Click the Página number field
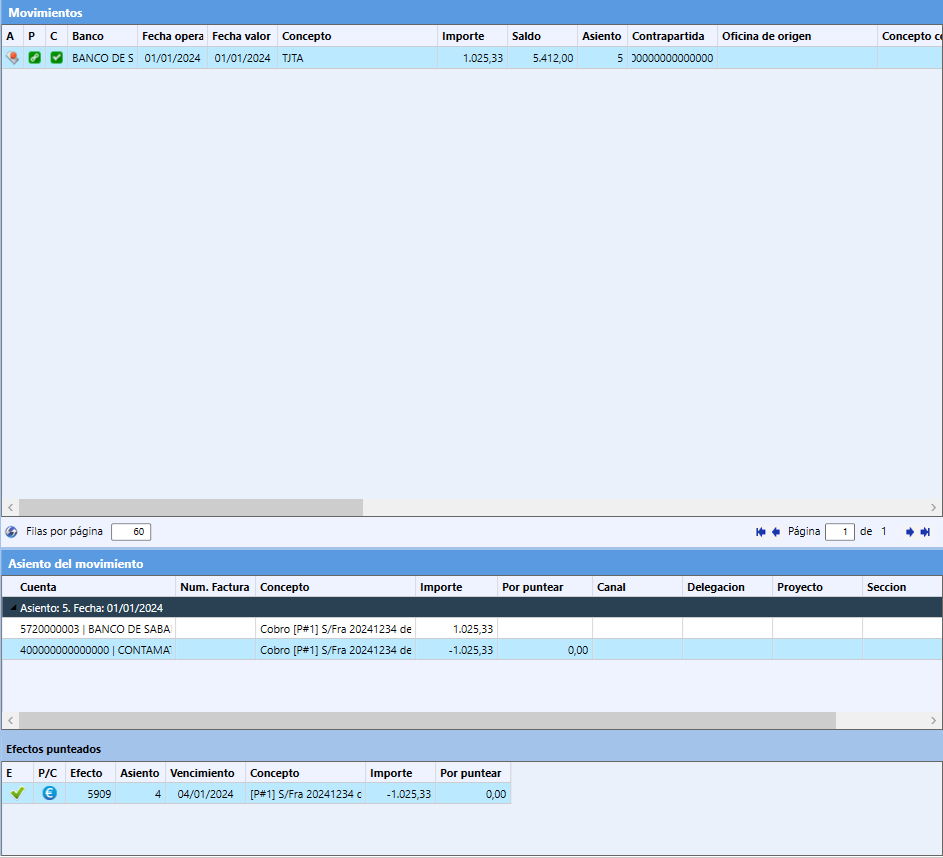This screenshot has width=943, height=858. (840, 532)
